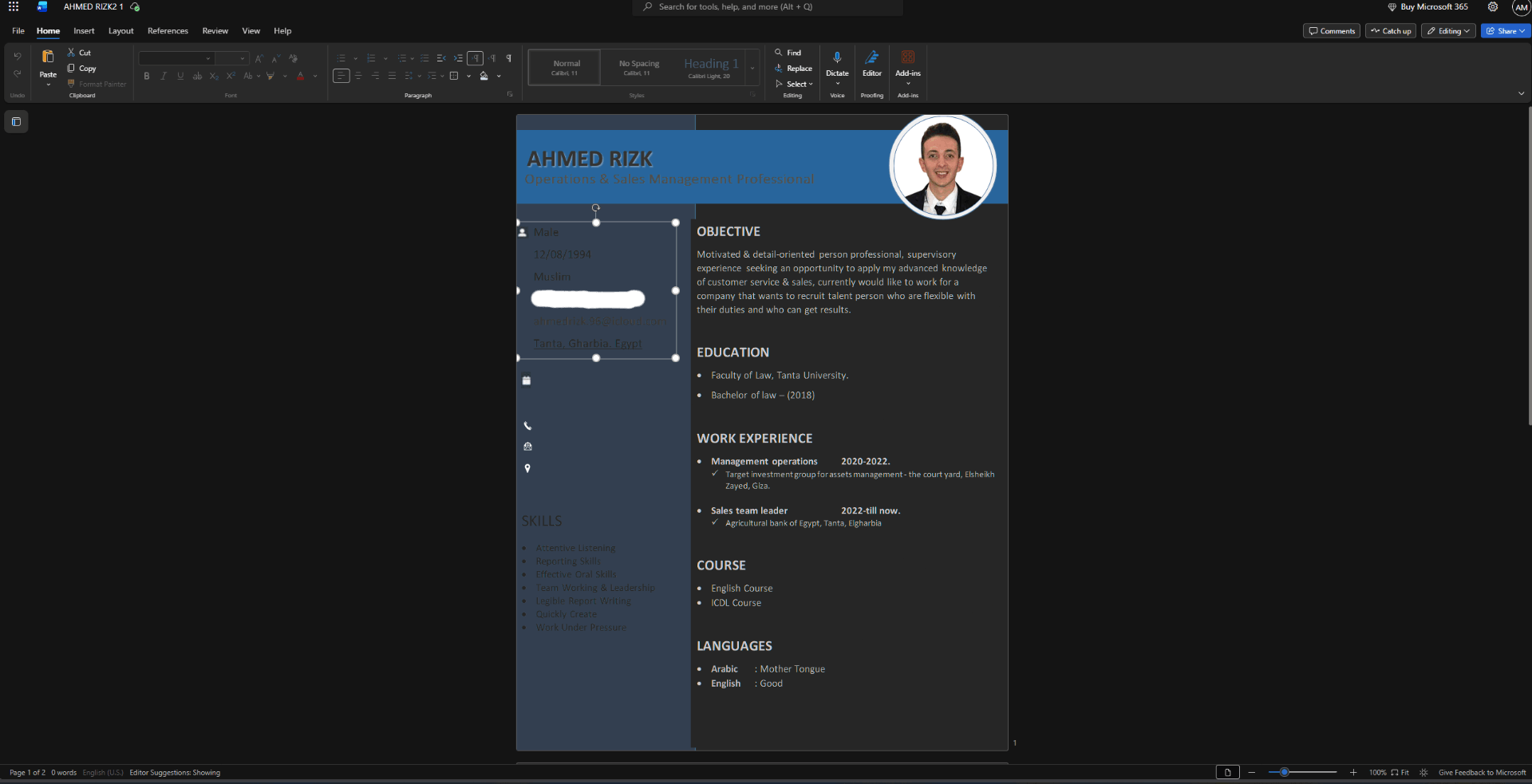
Task: Open the References tab
Action: (x=168, y=31)
